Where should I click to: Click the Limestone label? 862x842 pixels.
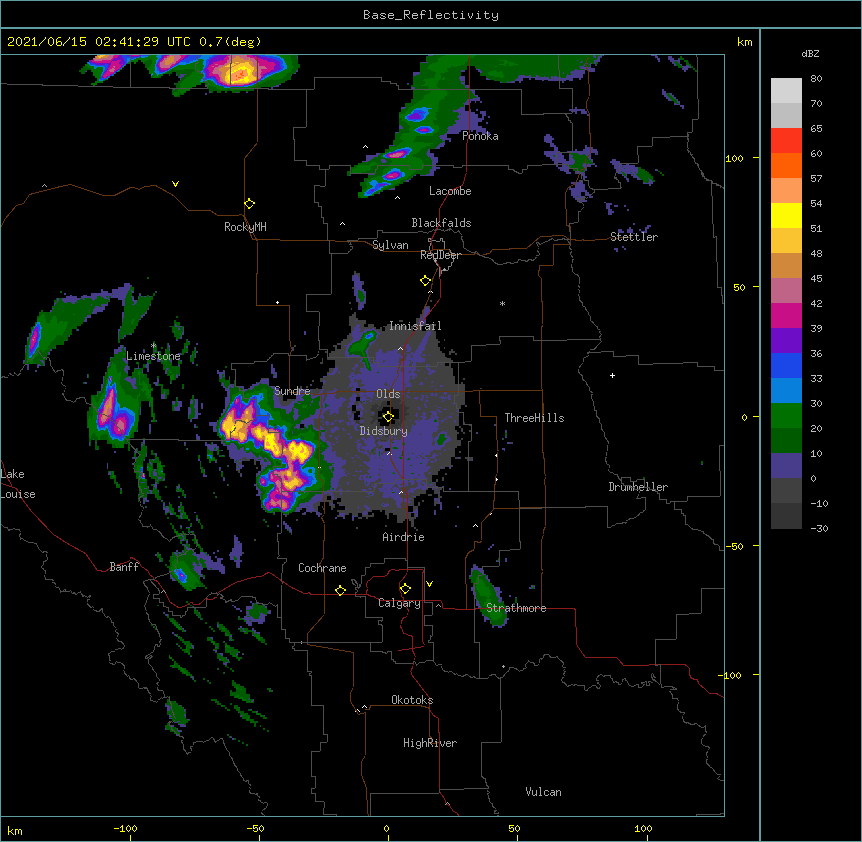(153, 356)
